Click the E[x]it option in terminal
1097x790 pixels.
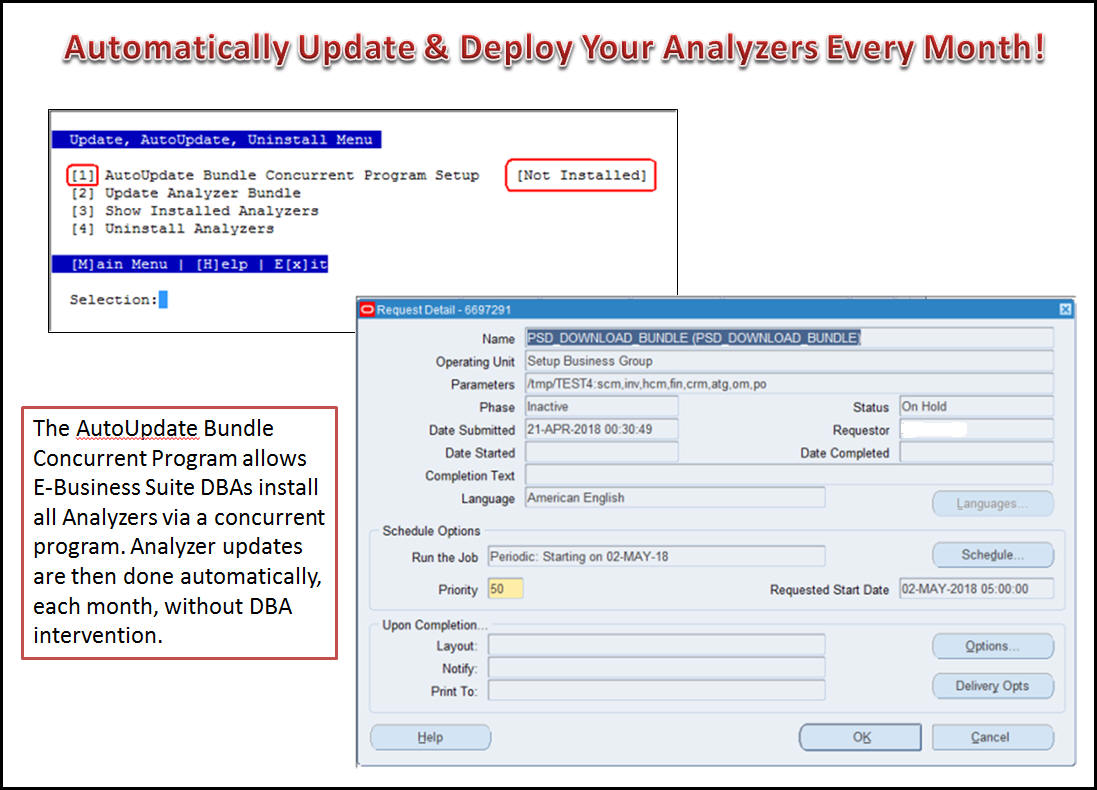pos(300,264)
